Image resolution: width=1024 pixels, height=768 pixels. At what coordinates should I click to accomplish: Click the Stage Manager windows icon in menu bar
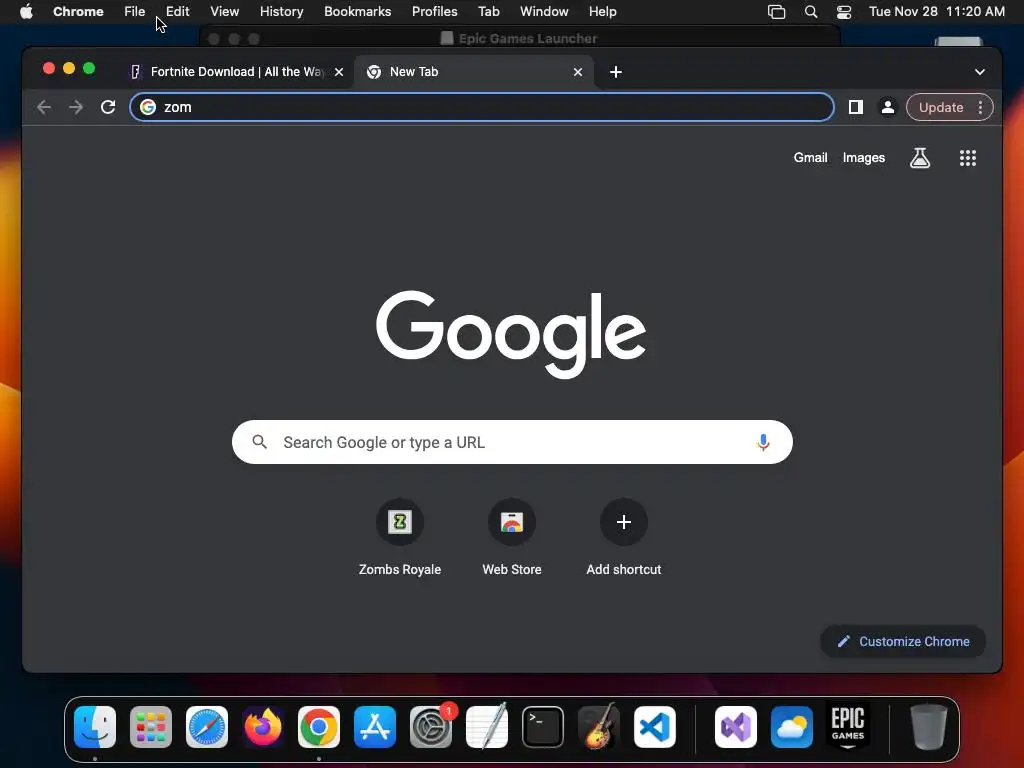776,12
